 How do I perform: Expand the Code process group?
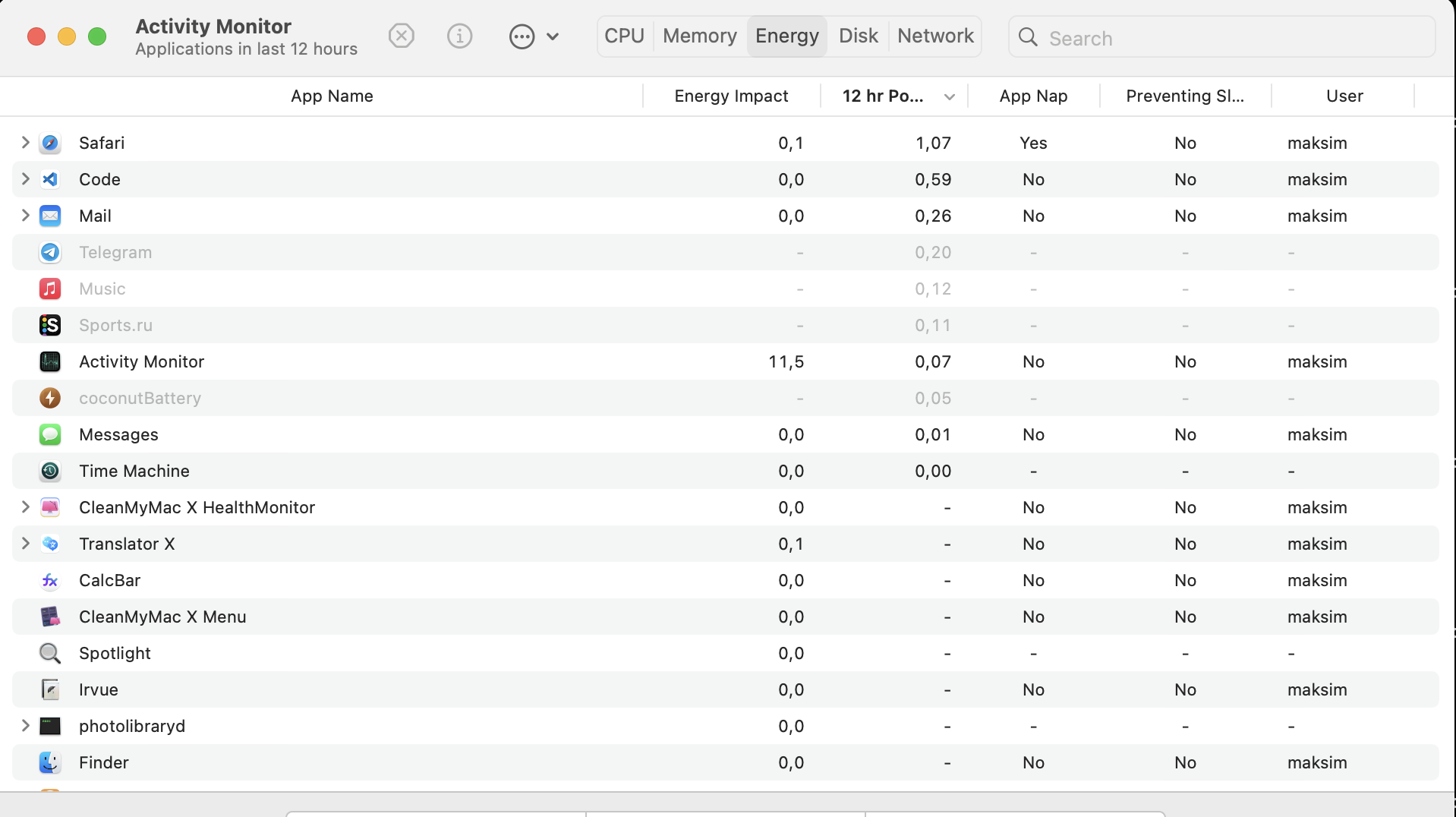25,178
